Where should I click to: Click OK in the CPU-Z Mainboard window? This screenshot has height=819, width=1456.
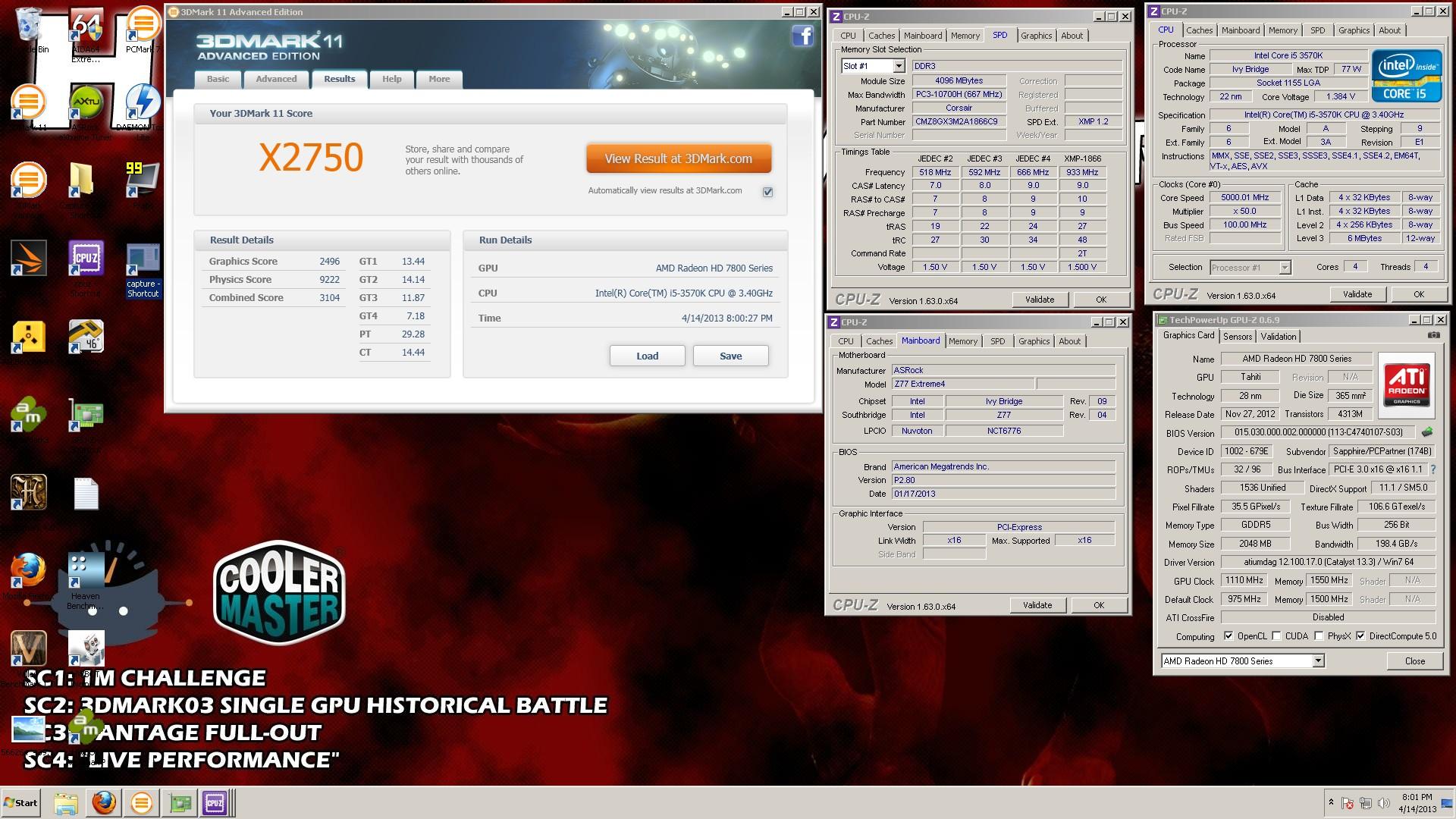[1099, 605]
